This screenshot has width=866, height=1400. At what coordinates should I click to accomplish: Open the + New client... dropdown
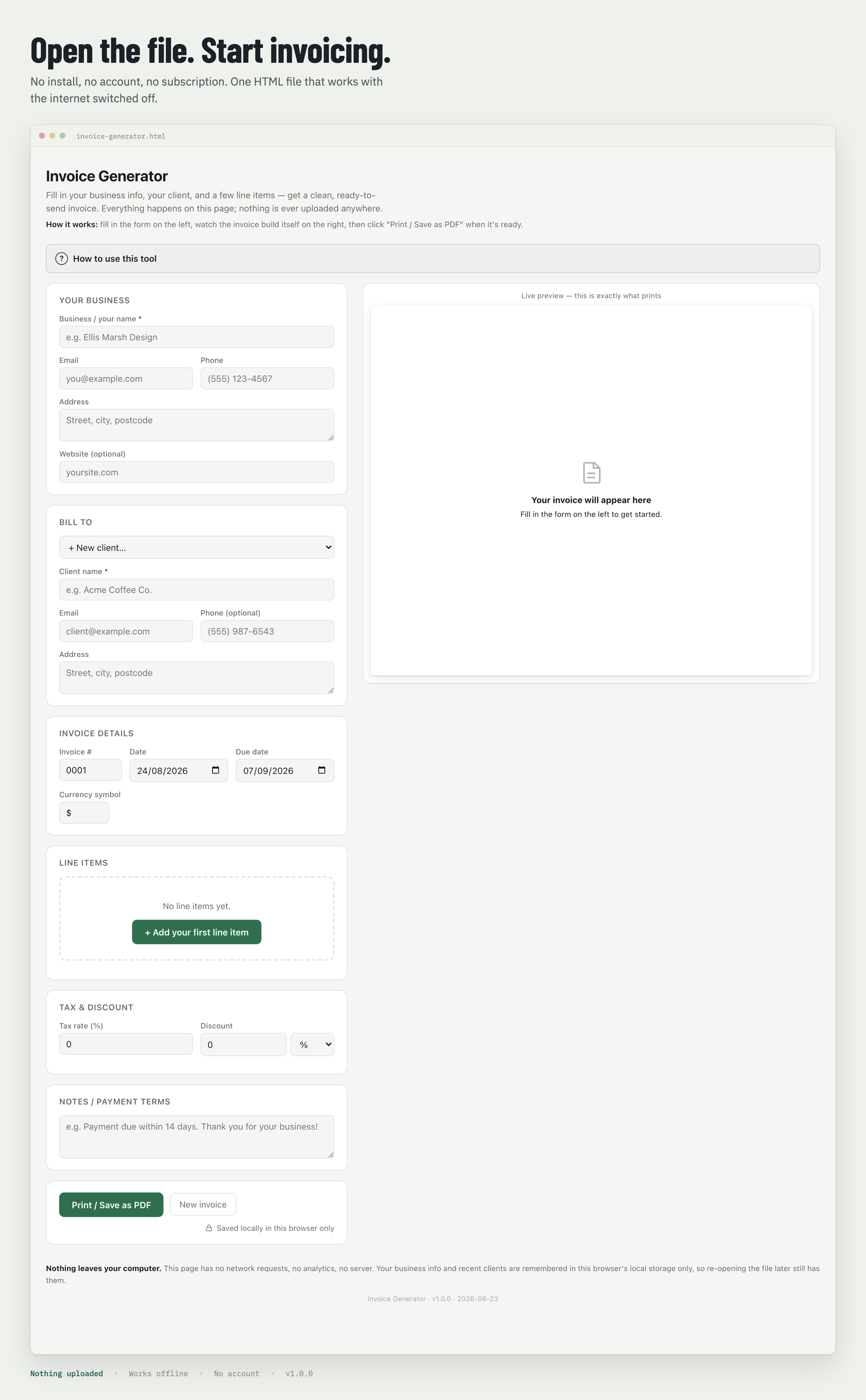(x=196, y=547)
